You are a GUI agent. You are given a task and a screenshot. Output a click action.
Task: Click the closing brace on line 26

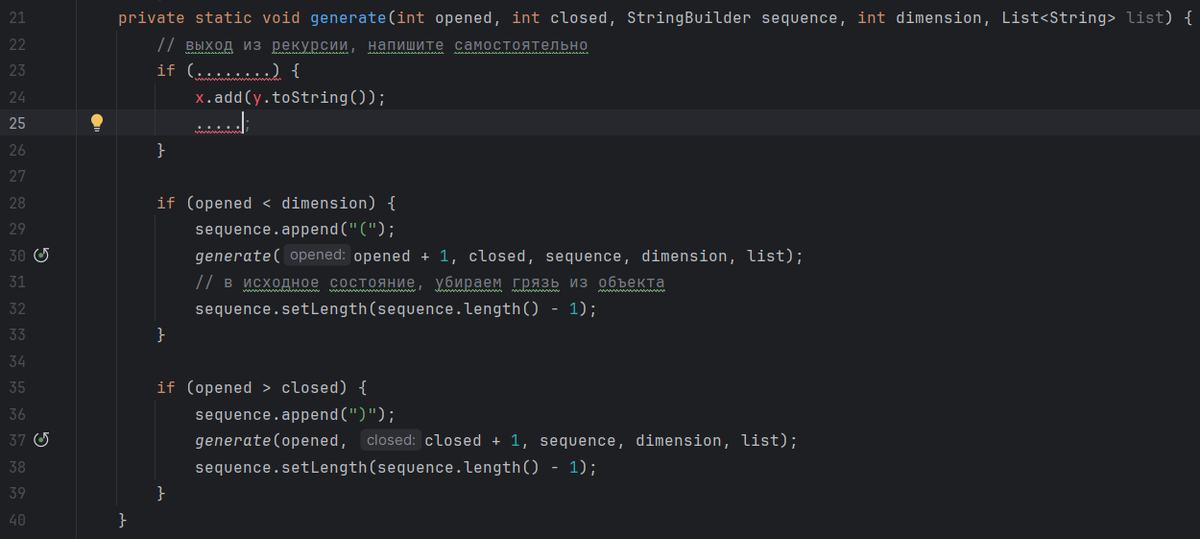click(161, 150)
